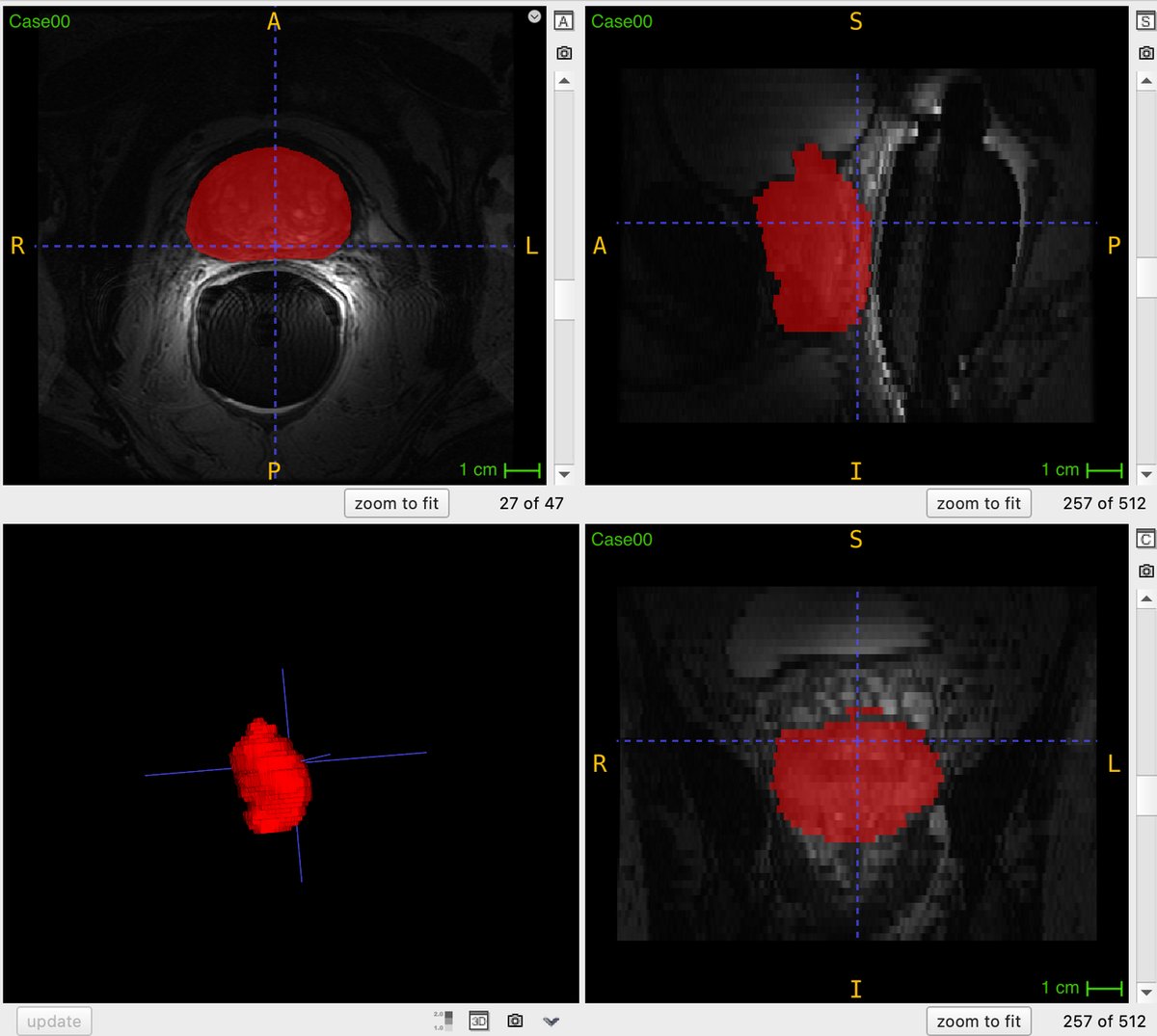Image resolution: width=1157 pixels, height=1036 pixels.
Task: Click the coronal view slice slider handle
Action: [x=1145, y=796]
